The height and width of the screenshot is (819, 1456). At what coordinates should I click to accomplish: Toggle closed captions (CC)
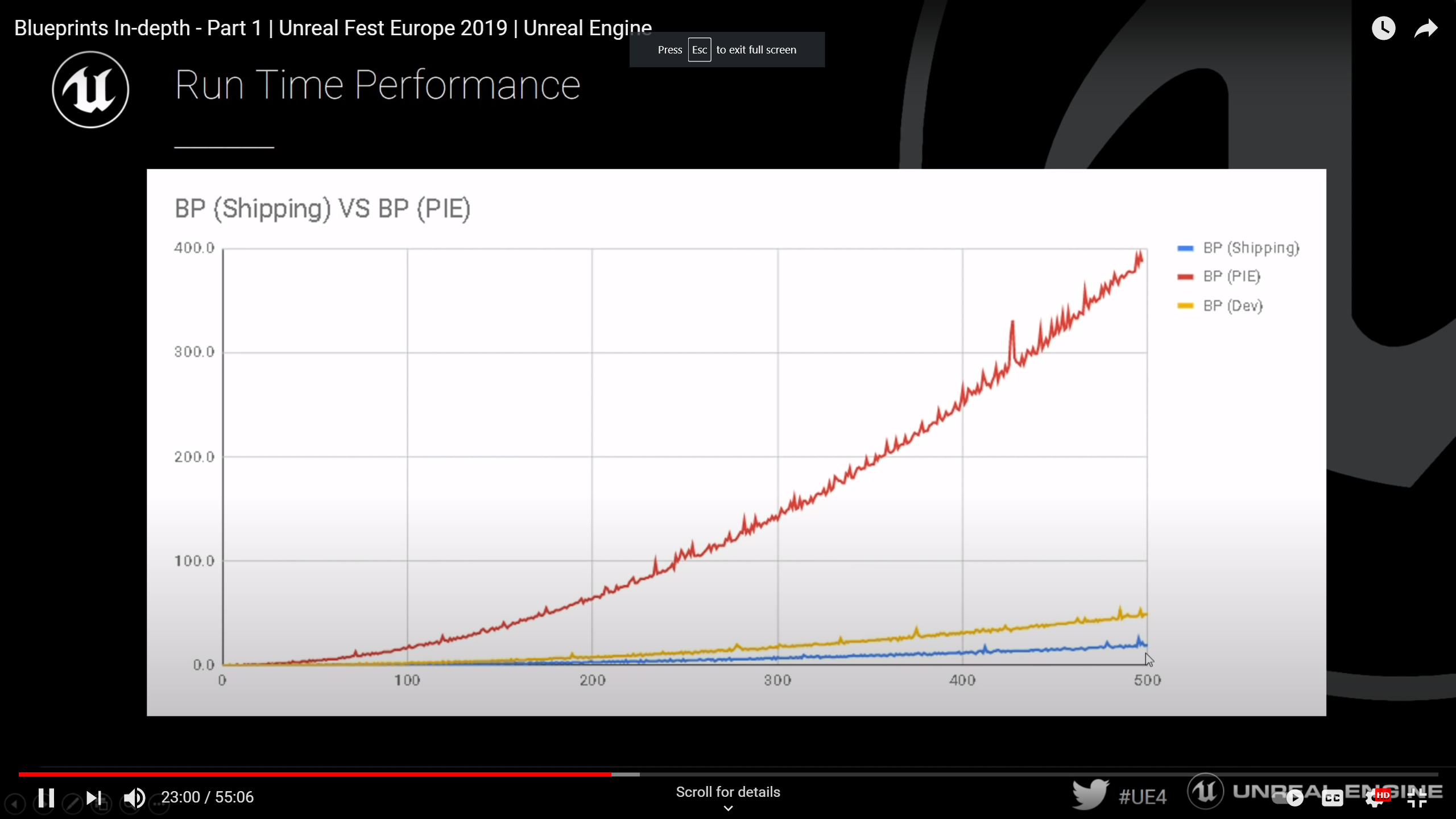(1332, 798)
